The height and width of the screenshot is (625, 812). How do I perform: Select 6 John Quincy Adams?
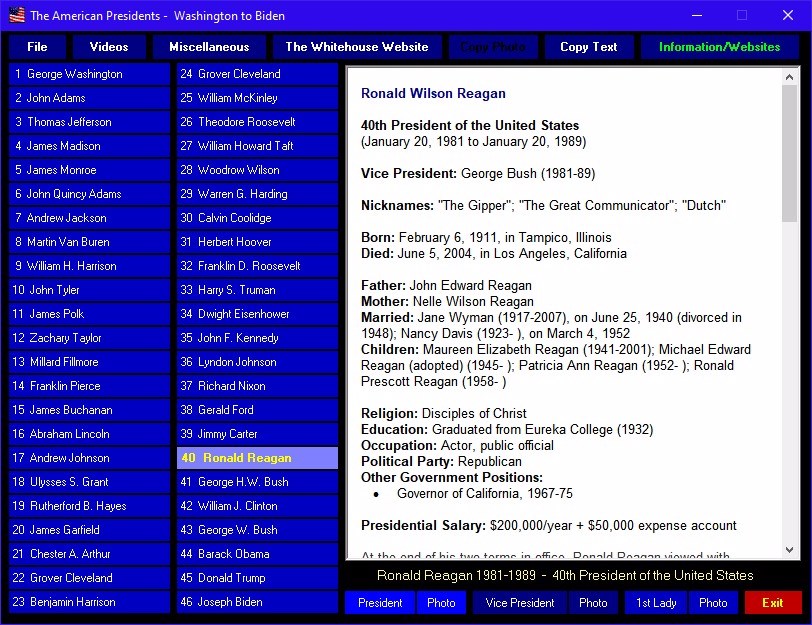(x=90, y=194)
